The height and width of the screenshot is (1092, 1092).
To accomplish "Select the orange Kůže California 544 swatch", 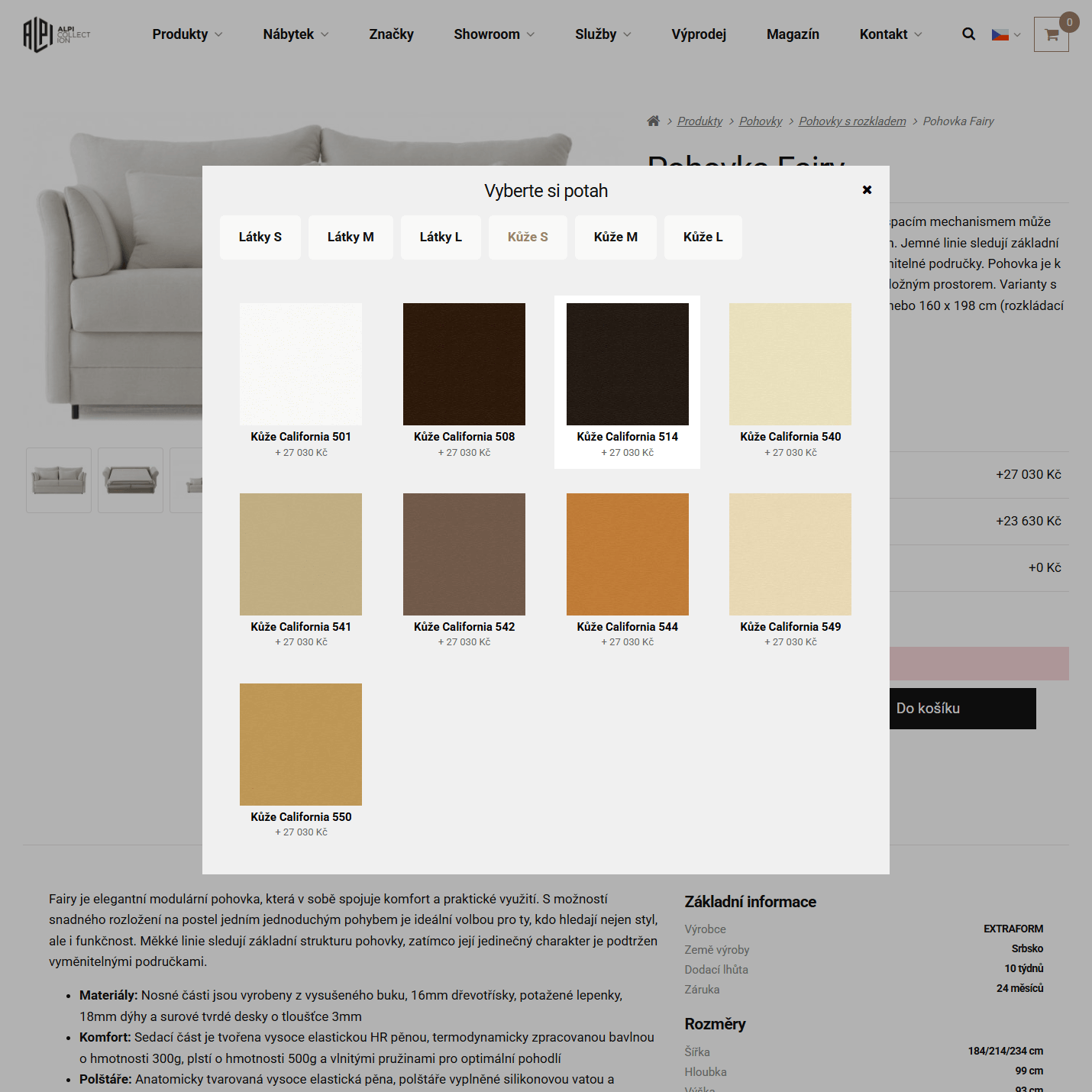I will coord(628,554).
